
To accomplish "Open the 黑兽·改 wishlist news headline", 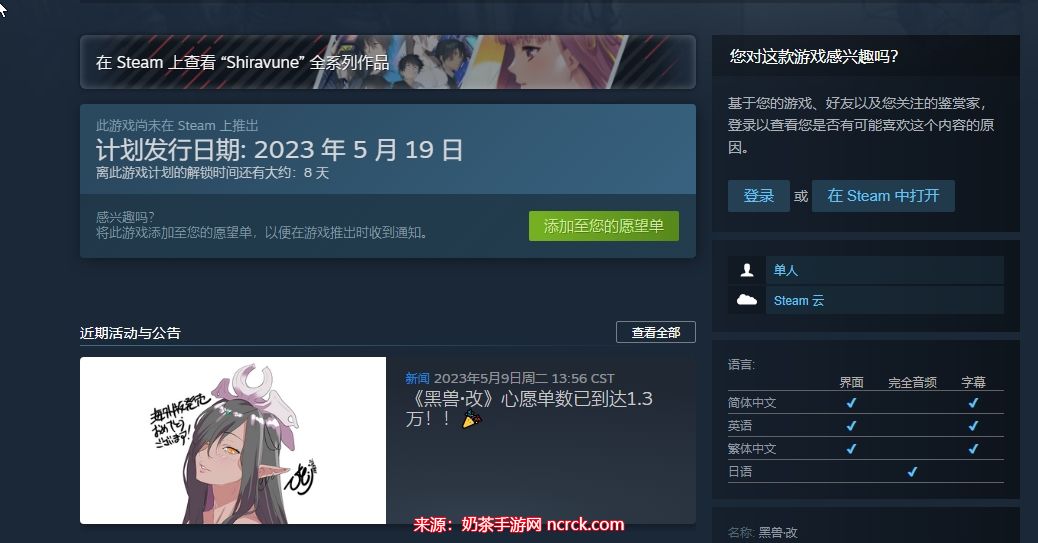I will (x=530, y=409).
